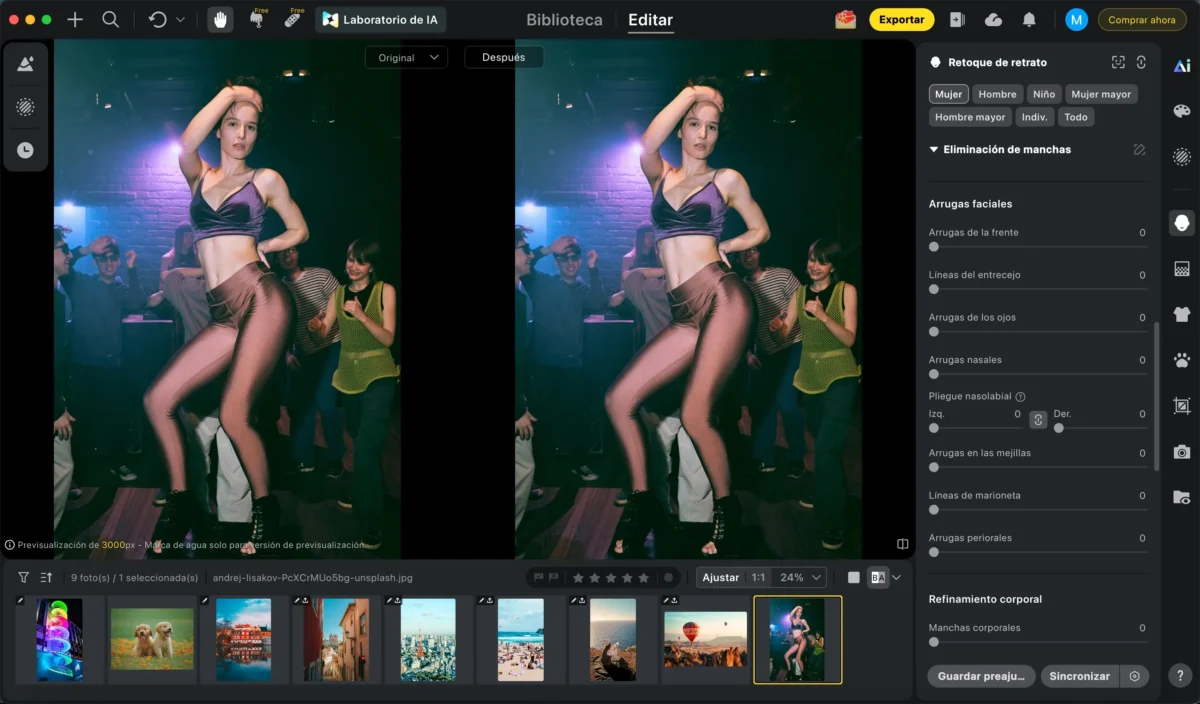Toggle before/after split view button

[878, 578]
